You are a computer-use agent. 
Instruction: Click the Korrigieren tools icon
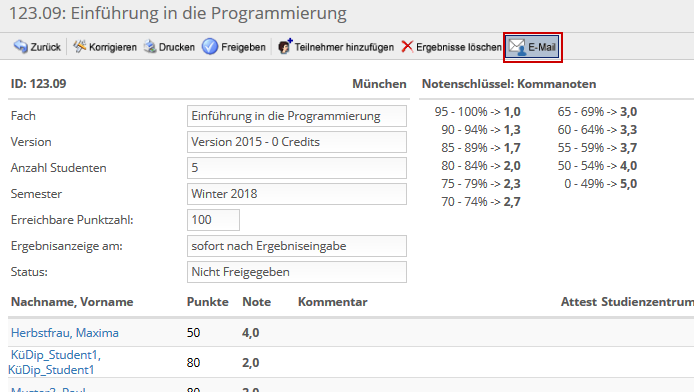tap(80, 46)
